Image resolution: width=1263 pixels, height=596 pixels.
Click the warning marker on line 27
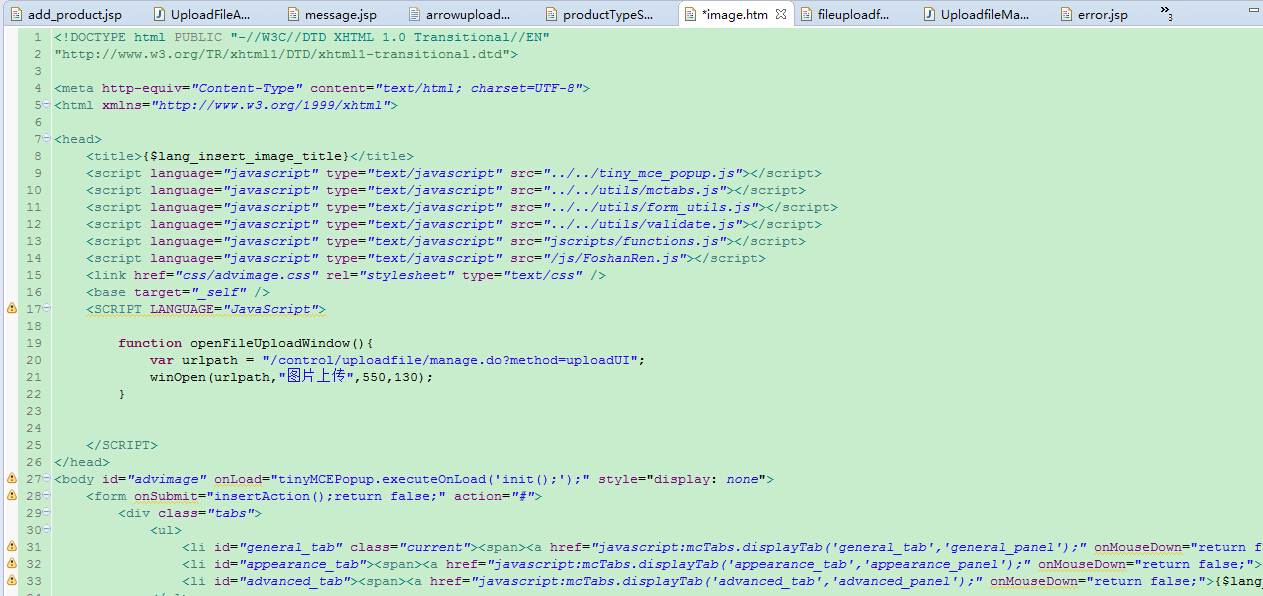click(12, 479)
